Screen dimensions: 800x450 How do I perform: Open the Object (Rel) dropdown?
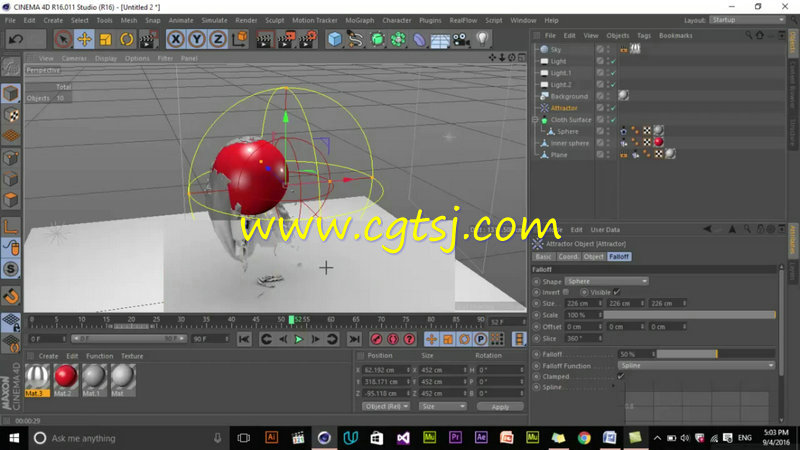[386, 407]
